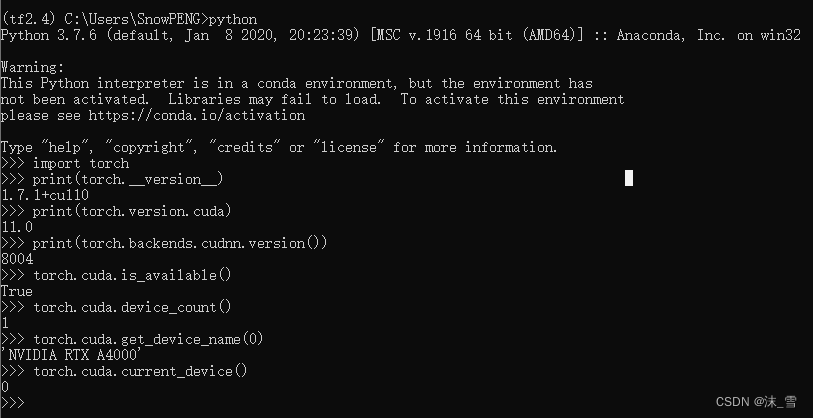Click the print(torch.__version__) command
This screenshot has height=418, width=813.
tap(127, 179)
